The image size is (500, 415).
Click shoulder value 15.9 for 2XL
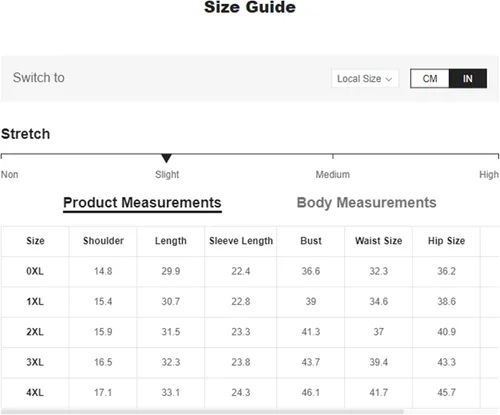[x=103, y=332]
